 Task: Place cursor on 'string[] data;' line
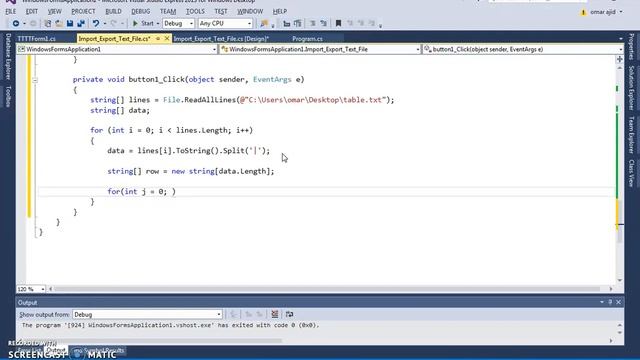point(120,110)
